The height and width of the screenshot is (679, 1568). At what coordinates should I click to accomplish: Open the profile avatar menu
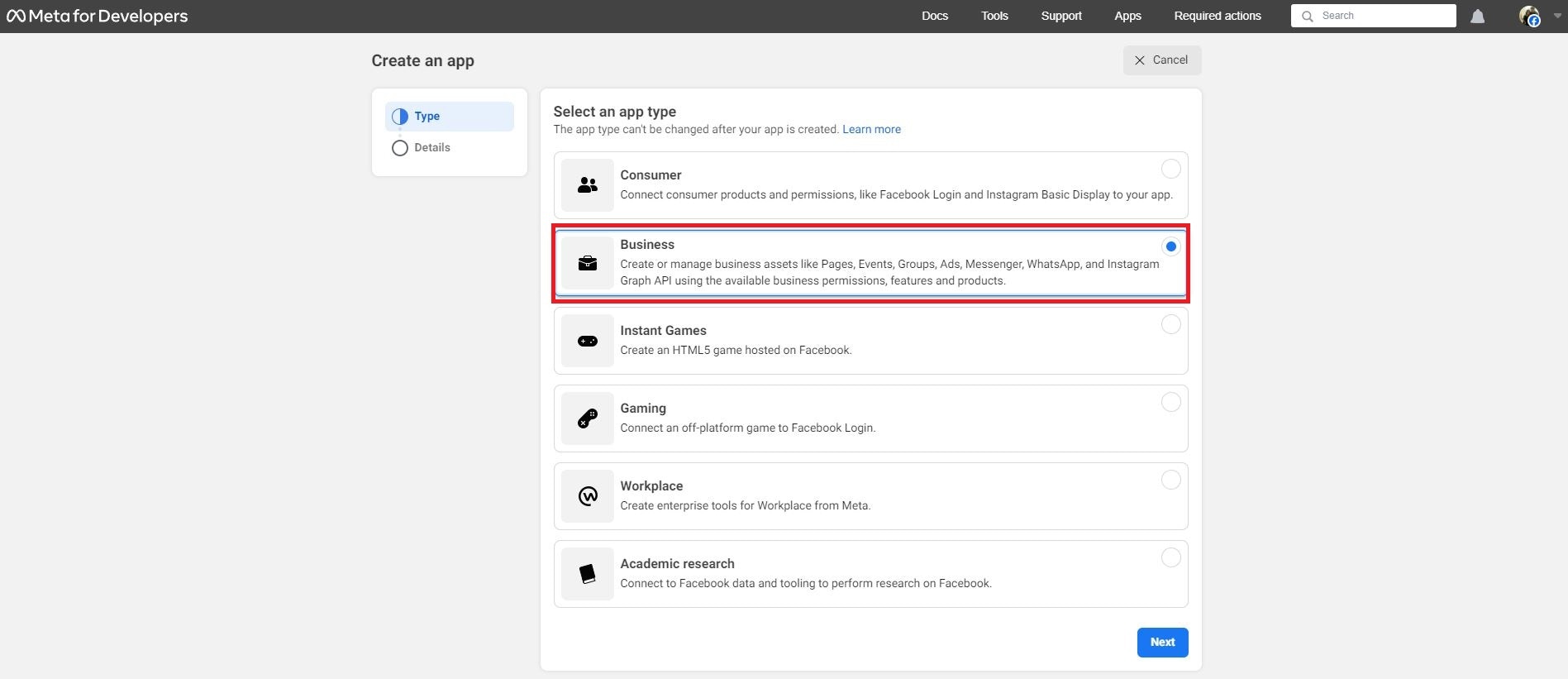(1529, 16)
